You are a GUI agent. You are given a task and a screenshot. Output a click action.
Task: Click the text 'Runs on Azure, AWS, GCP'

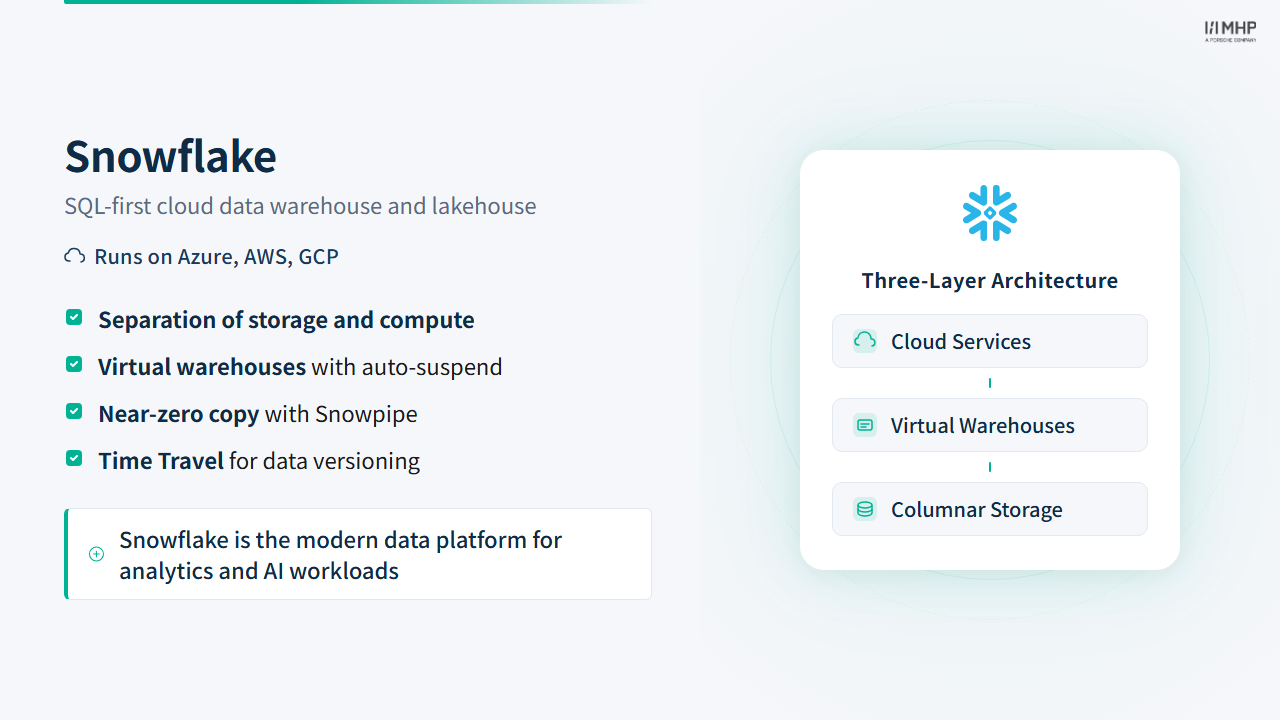click(x=217, y=257)
